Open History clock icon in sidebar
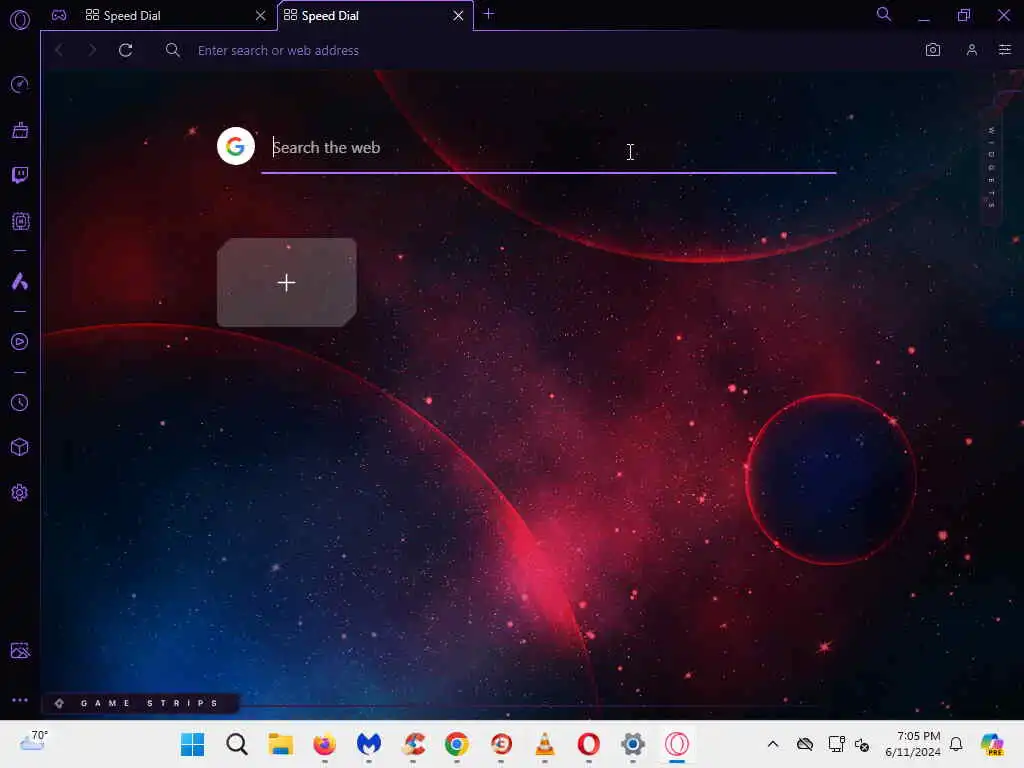 pos(20,402)
